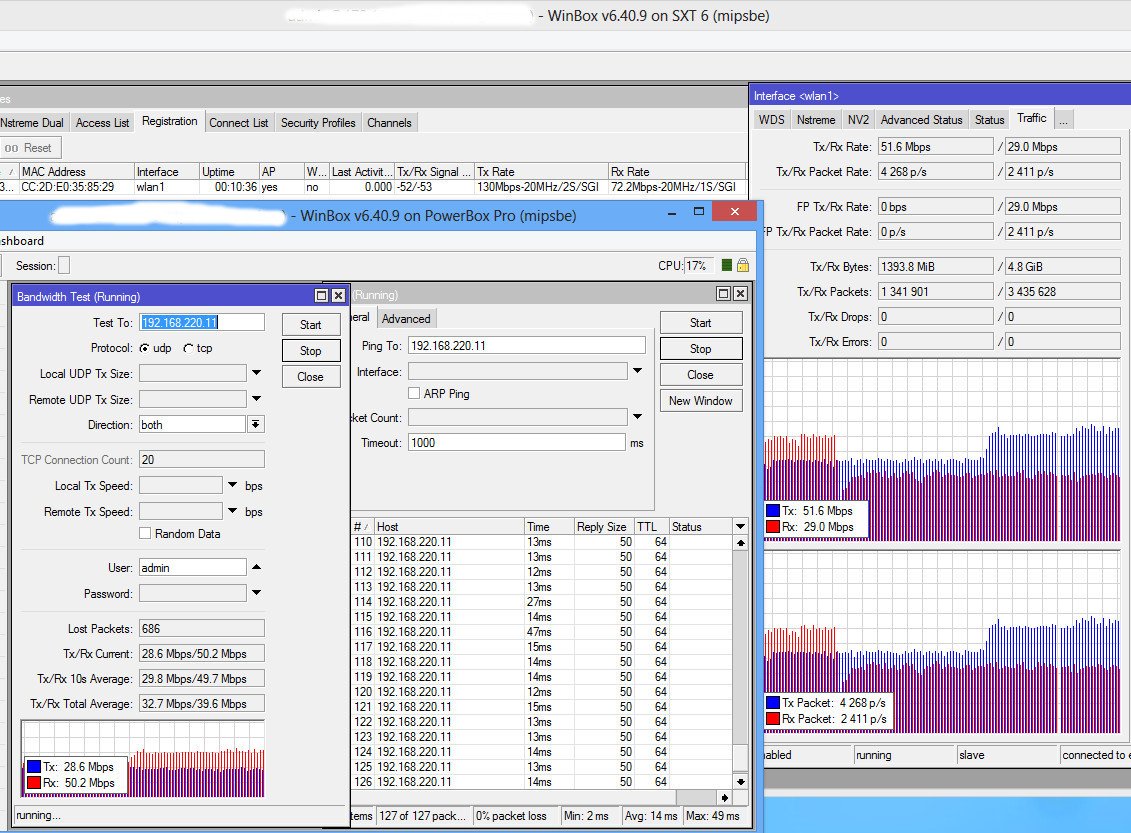The height and width of the screenshot is (833, 1131).
Task: Click the Reset button in Registration toolbar
Action: (x=29, y=148)
